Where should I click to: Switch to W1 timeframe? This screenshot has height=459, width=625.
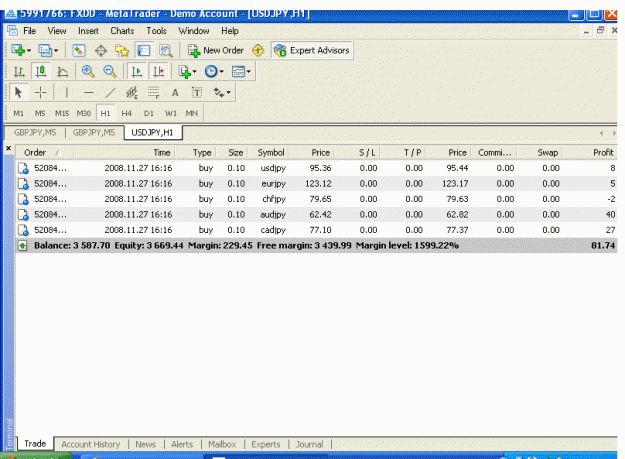coord(171,114)
